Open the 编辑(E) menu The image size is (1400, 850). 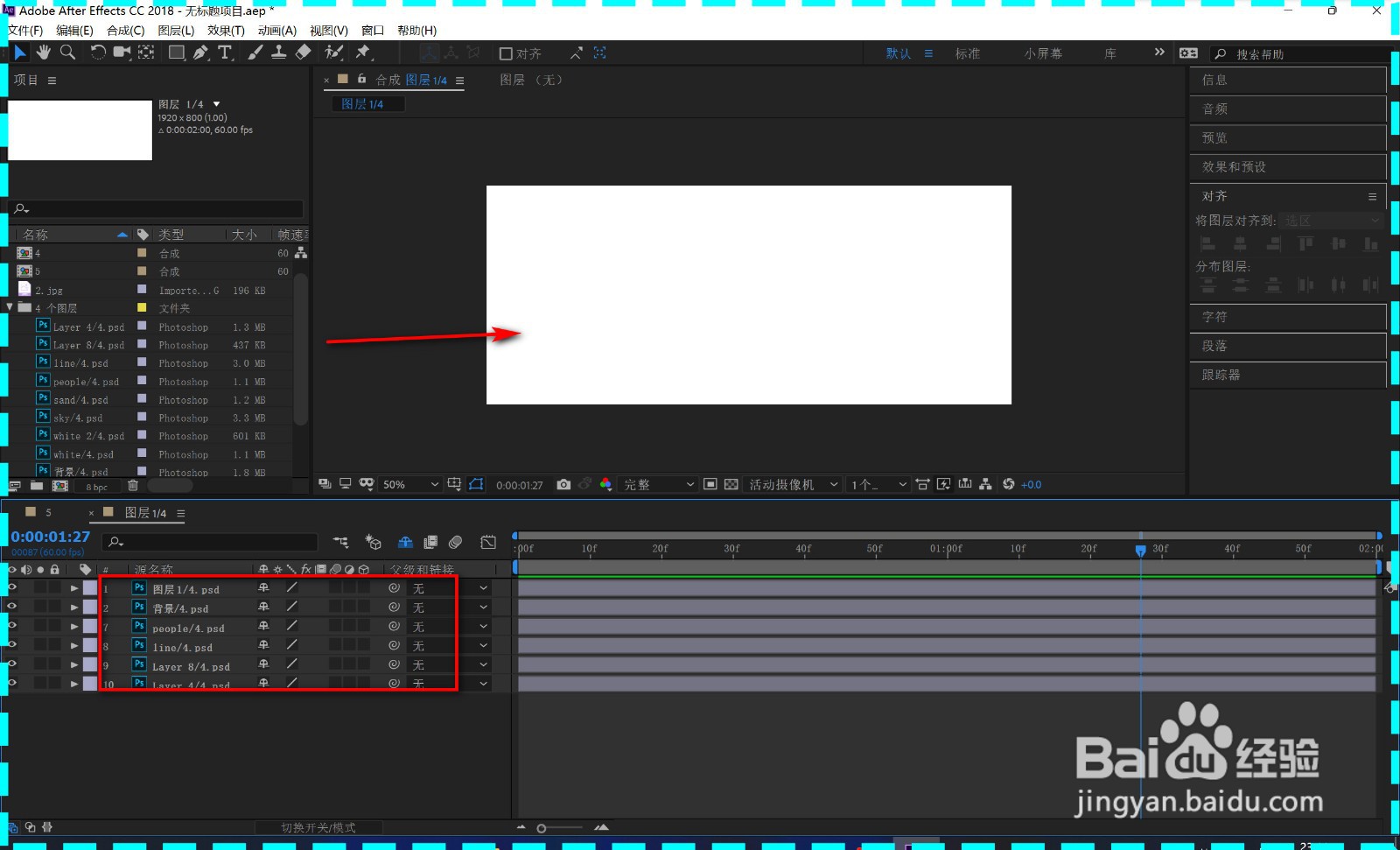(x=74, y=31)
